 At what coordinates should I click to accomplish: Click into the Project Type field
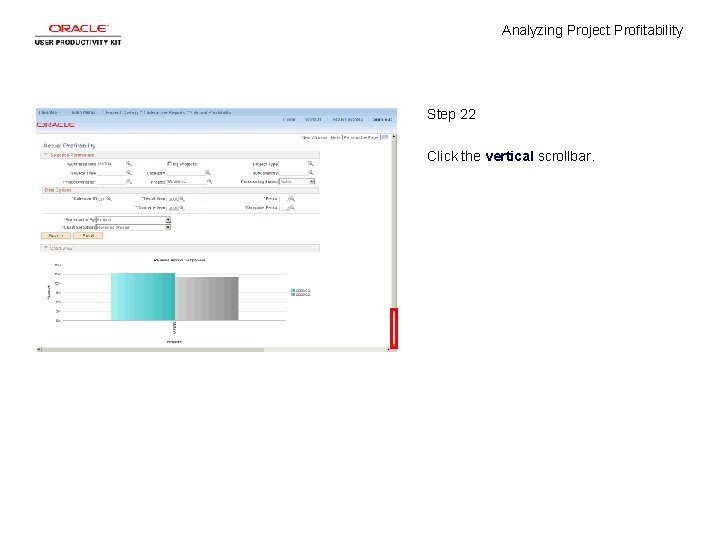(293, 163)
